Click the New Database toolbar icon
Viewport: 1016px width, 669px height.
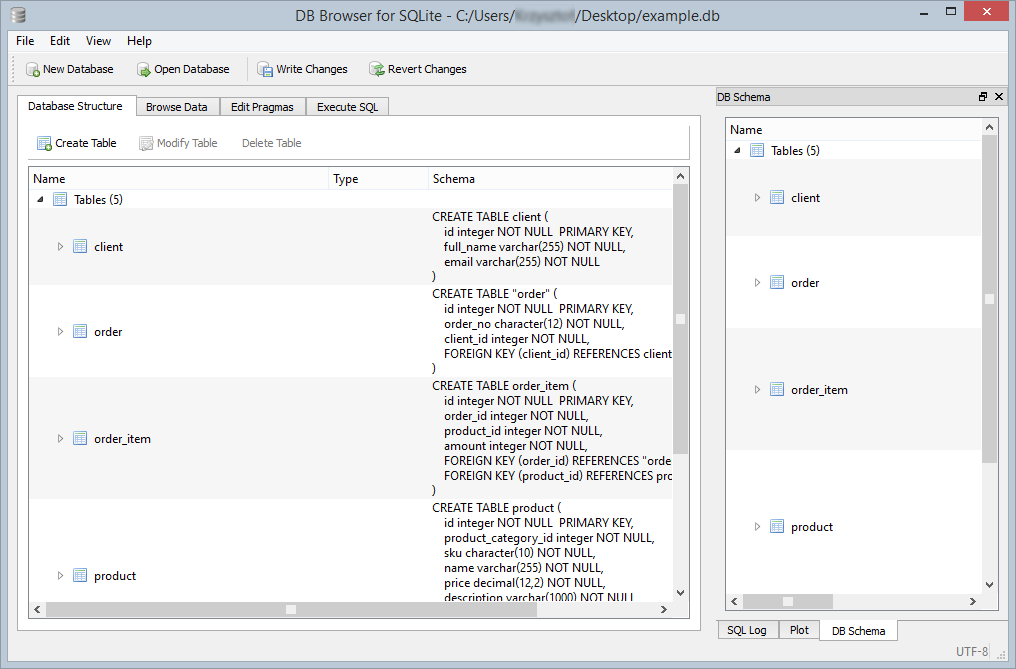(33, 69)
